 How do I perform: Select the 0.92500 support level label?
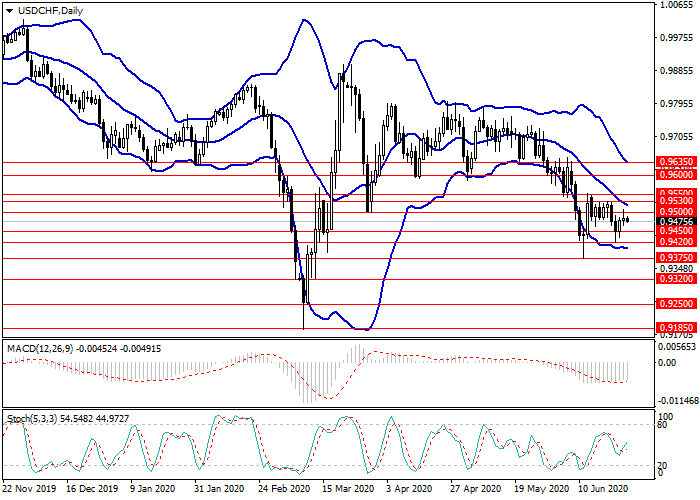[673, 305]
